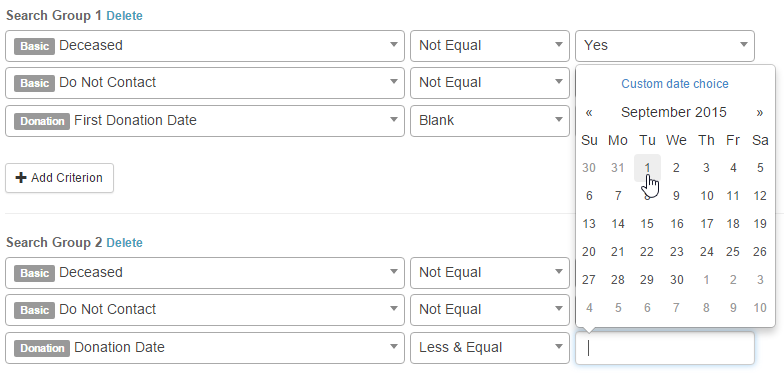Focus the Donation Date value input field

click(x=664, y=348)
